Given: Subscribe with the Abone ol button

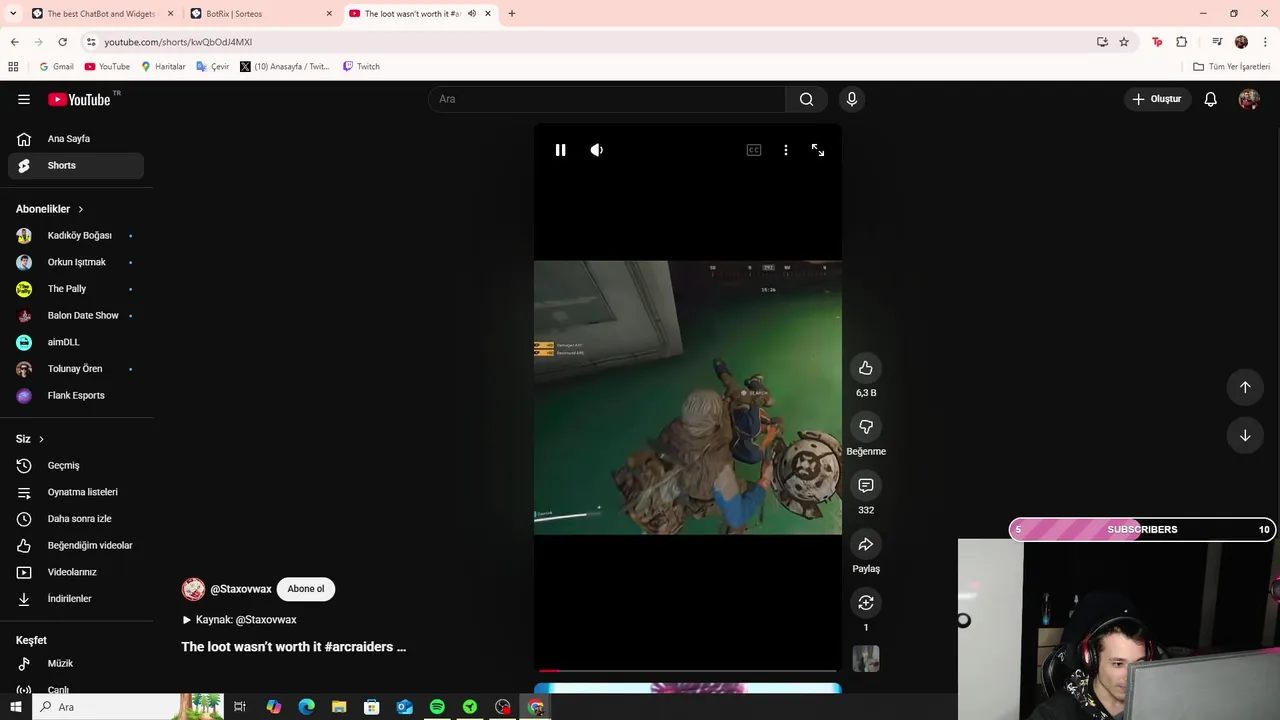Looking at the screenshot, I should tap(306, 589).
